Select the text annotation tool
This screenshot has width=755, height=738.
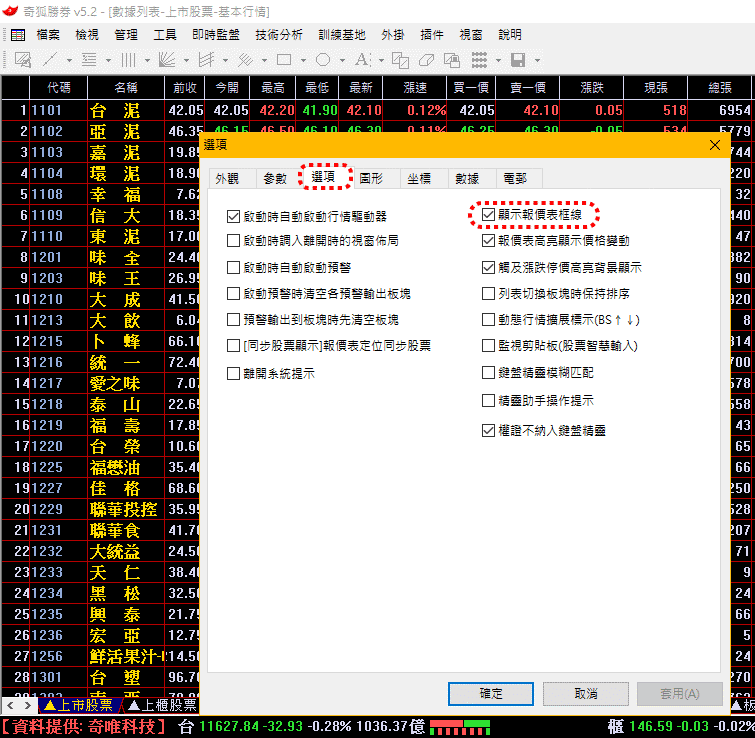coord(362,60)
